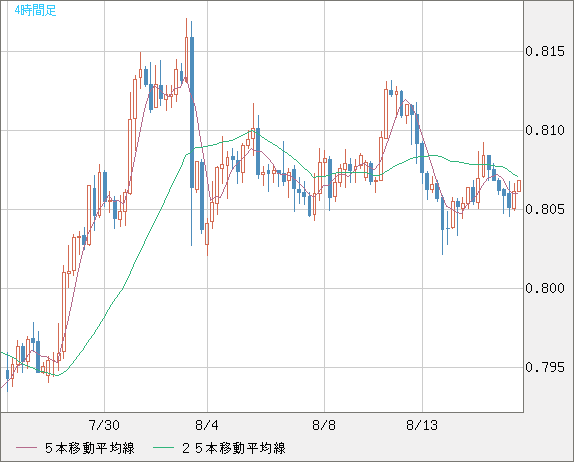Screen dimensions: 574x462
Task: Click the 4時間足 timeframe label
Action: coord(36,10)
